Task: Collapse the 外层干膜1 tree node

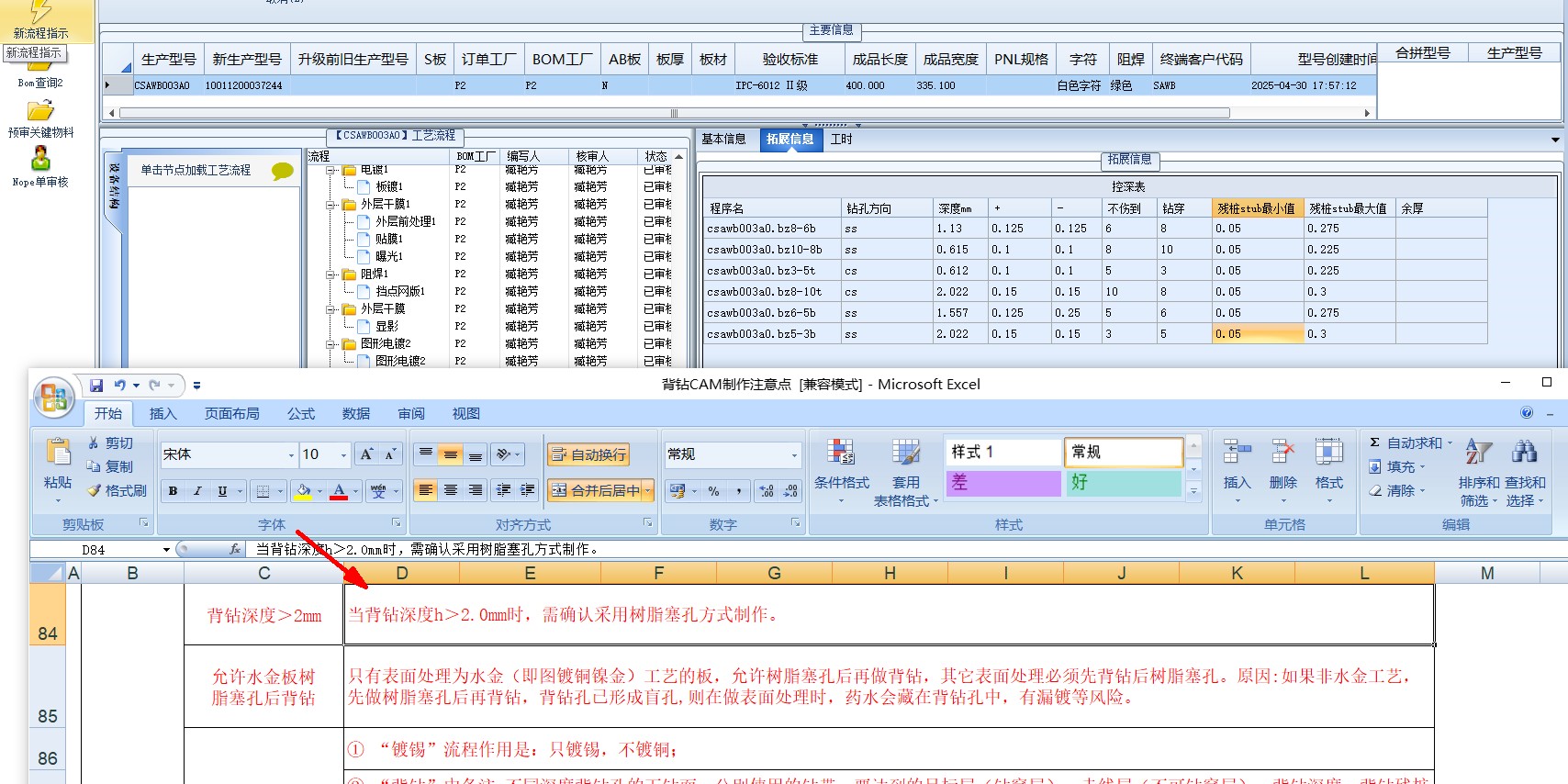Action: 330,205
